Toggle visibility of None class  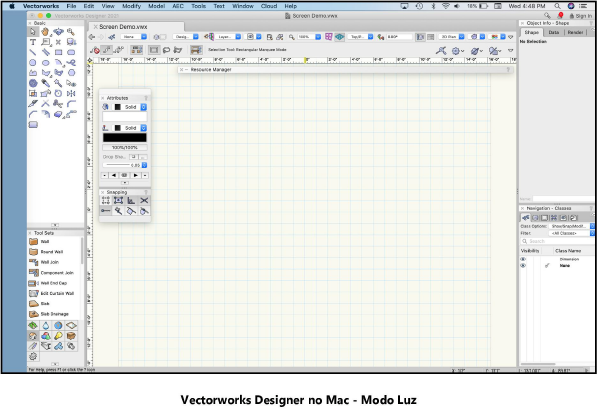tap(523, 266)
